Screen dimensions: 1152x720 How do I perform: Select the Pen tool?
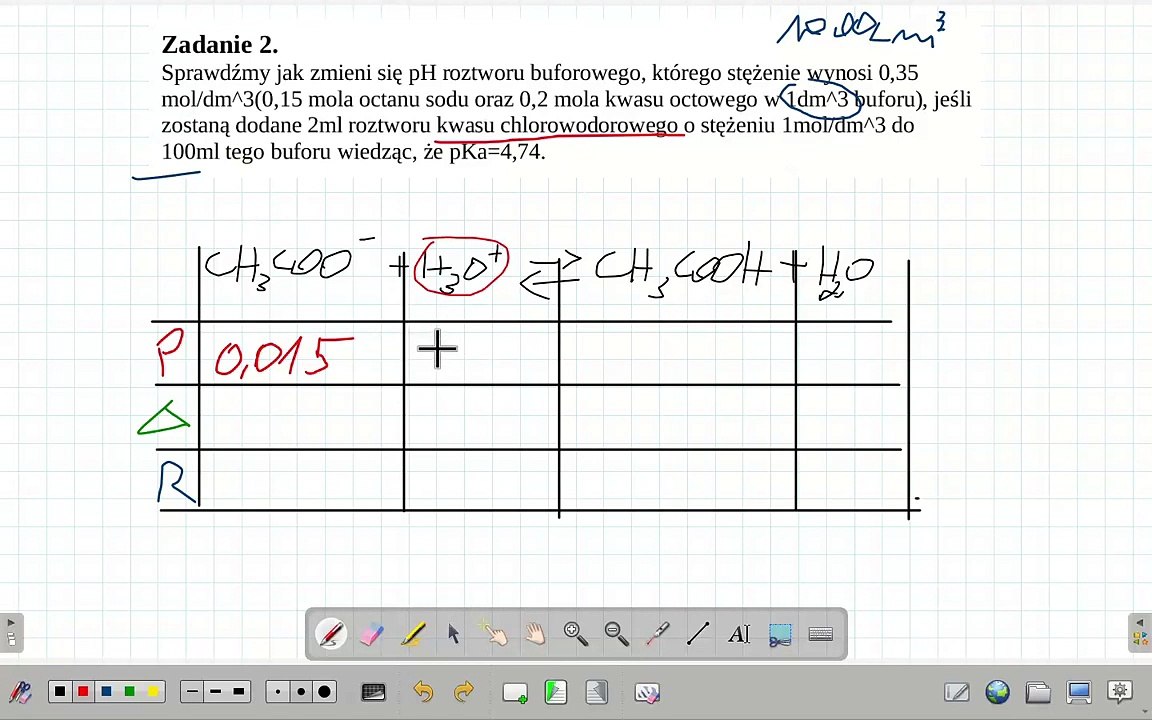tap(331, 633)
